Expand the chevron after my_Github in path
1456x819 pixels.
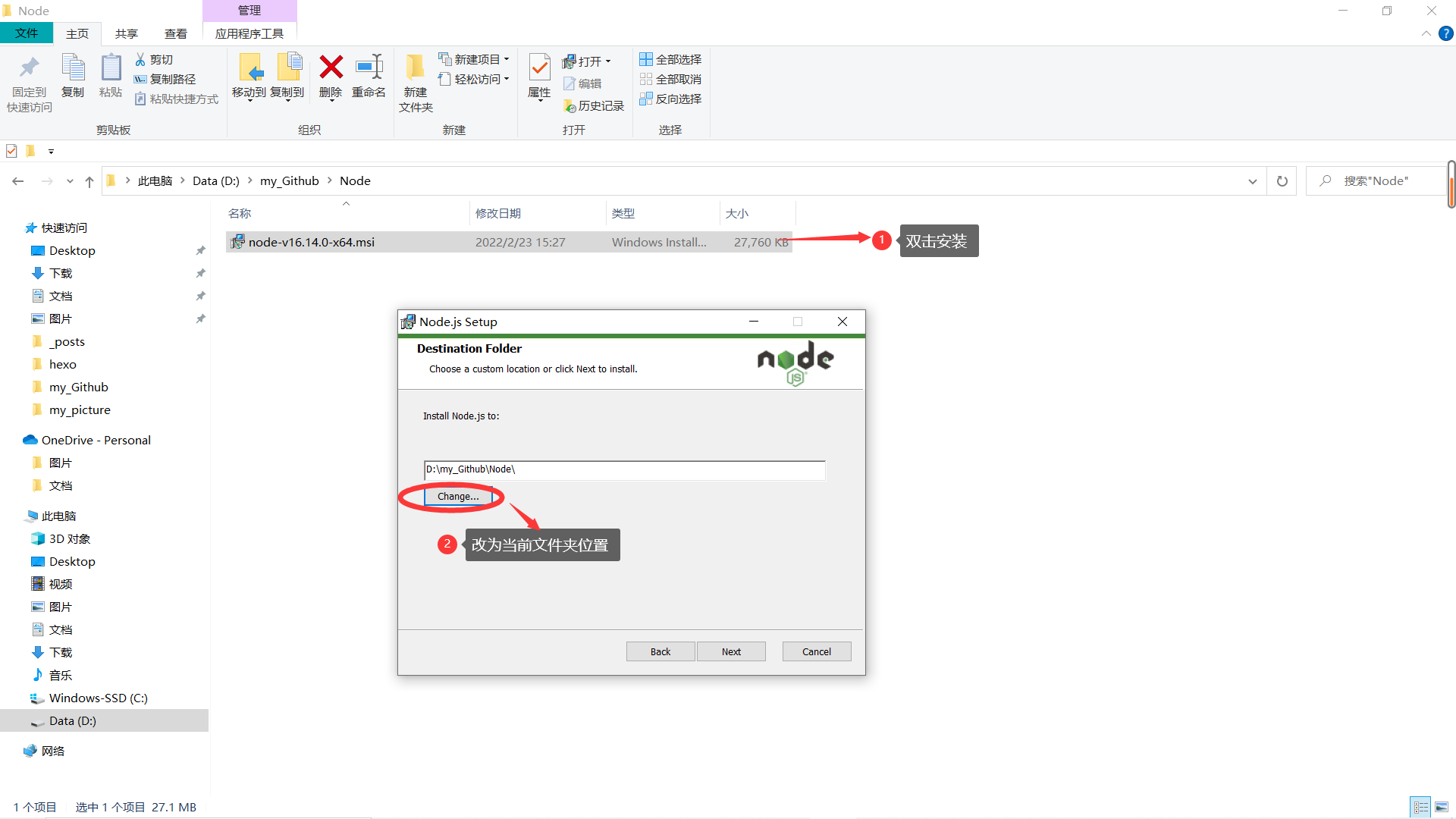329,180
